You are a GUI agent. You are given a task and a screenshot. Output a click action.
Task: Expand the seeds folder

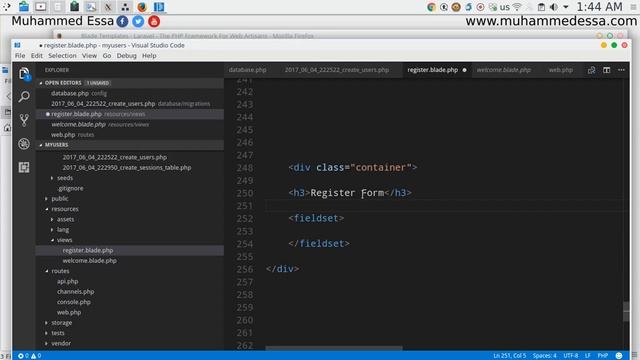click(52, 178)
